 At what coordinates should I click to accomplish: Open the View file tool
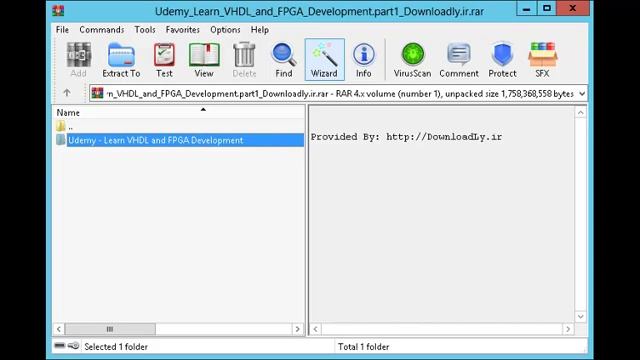(204, 60)
